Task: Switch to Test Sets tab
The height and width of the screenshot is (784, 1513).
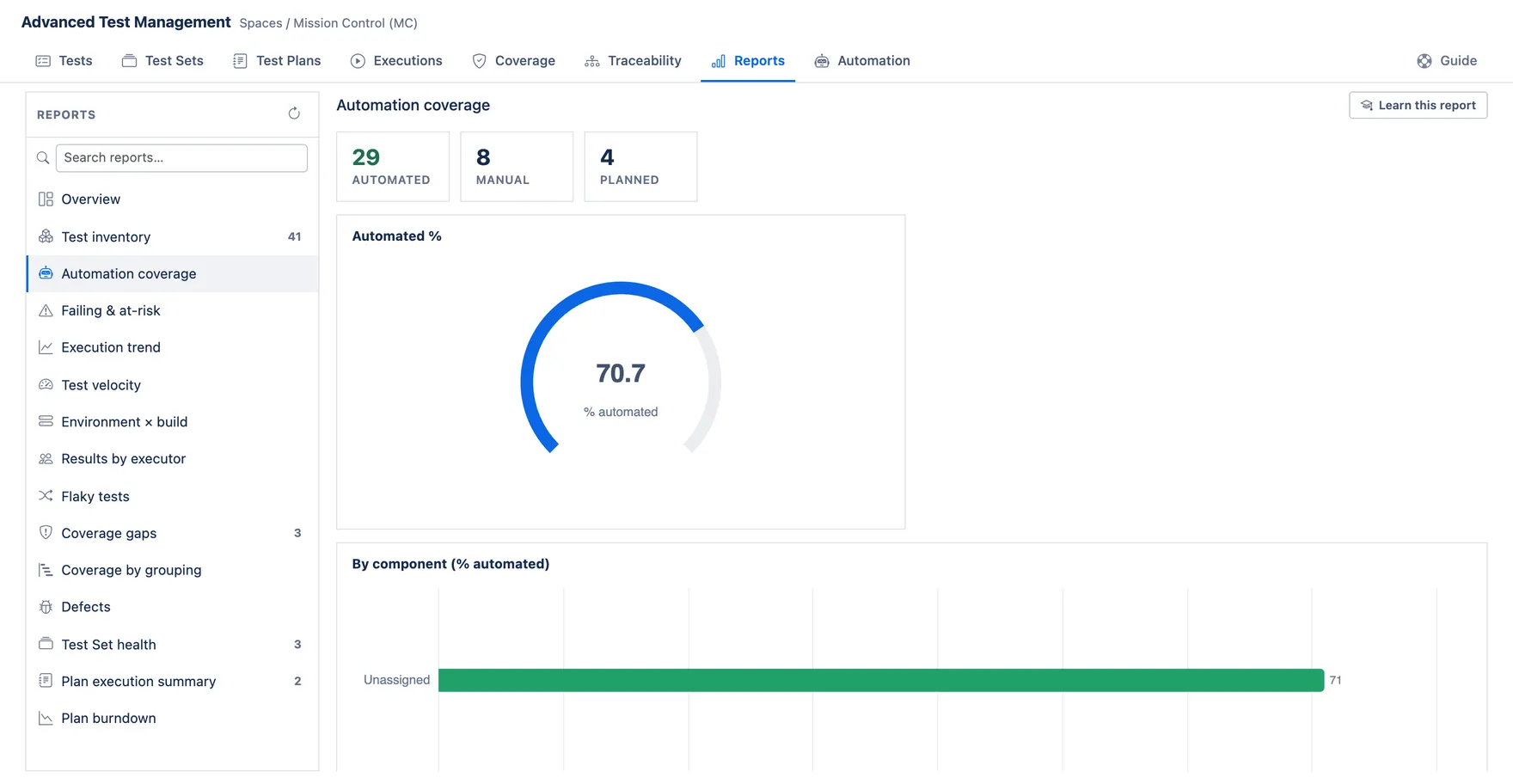Action: (x=162, y=61)
